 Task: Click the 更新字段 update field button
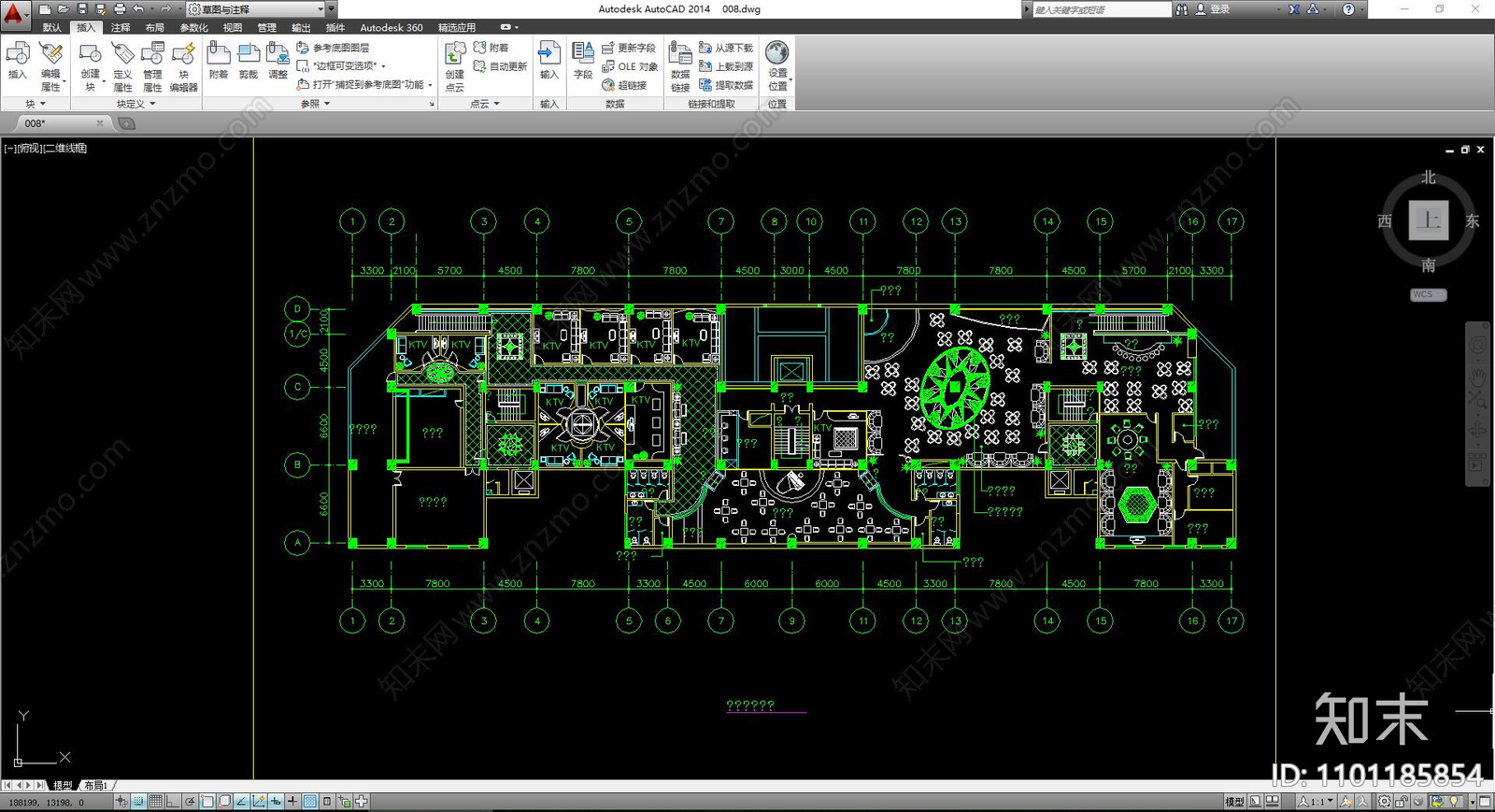[629, 48]
